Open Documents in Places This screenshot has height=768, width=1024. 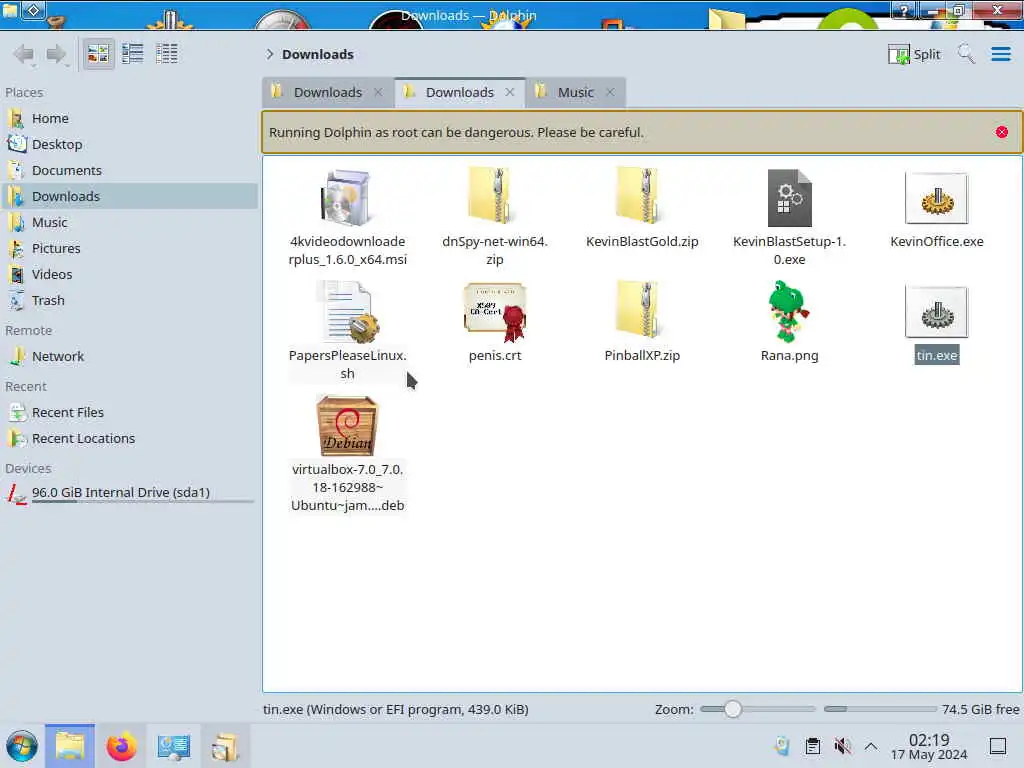point(129,170)
